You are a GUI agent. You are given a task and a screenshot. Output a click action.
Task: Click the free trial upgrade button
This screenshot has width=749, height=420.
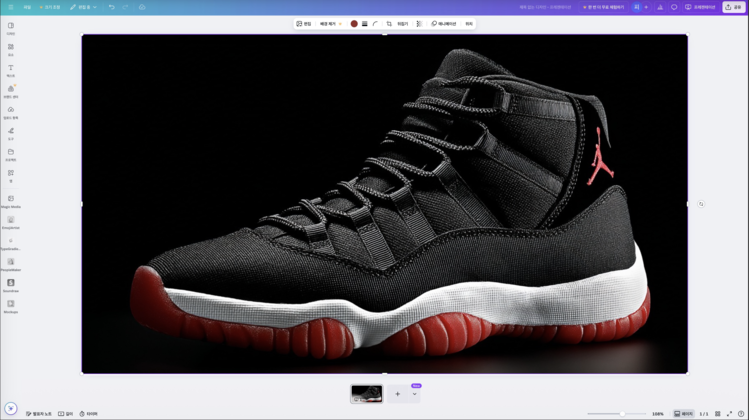coord(604,7)
